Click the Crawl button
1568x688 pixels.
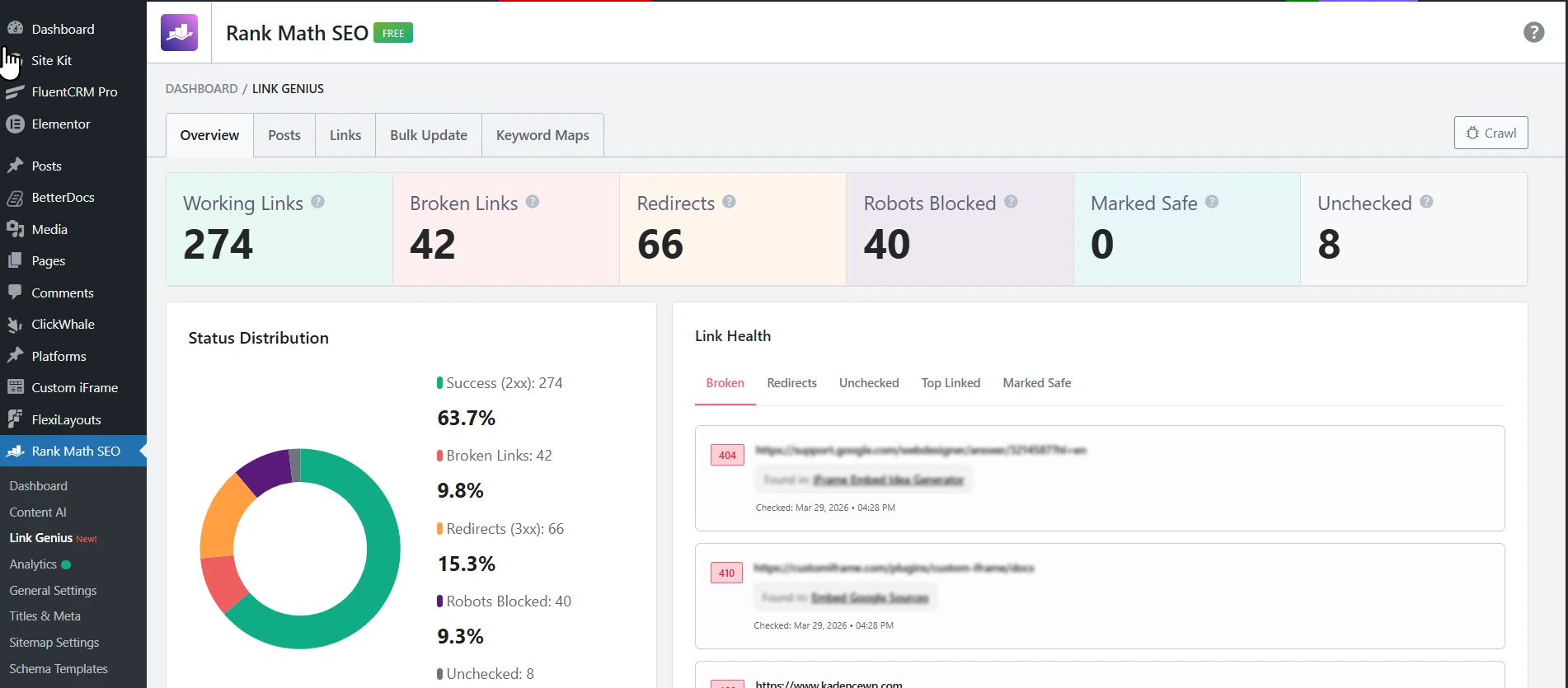coord(1491,133)
